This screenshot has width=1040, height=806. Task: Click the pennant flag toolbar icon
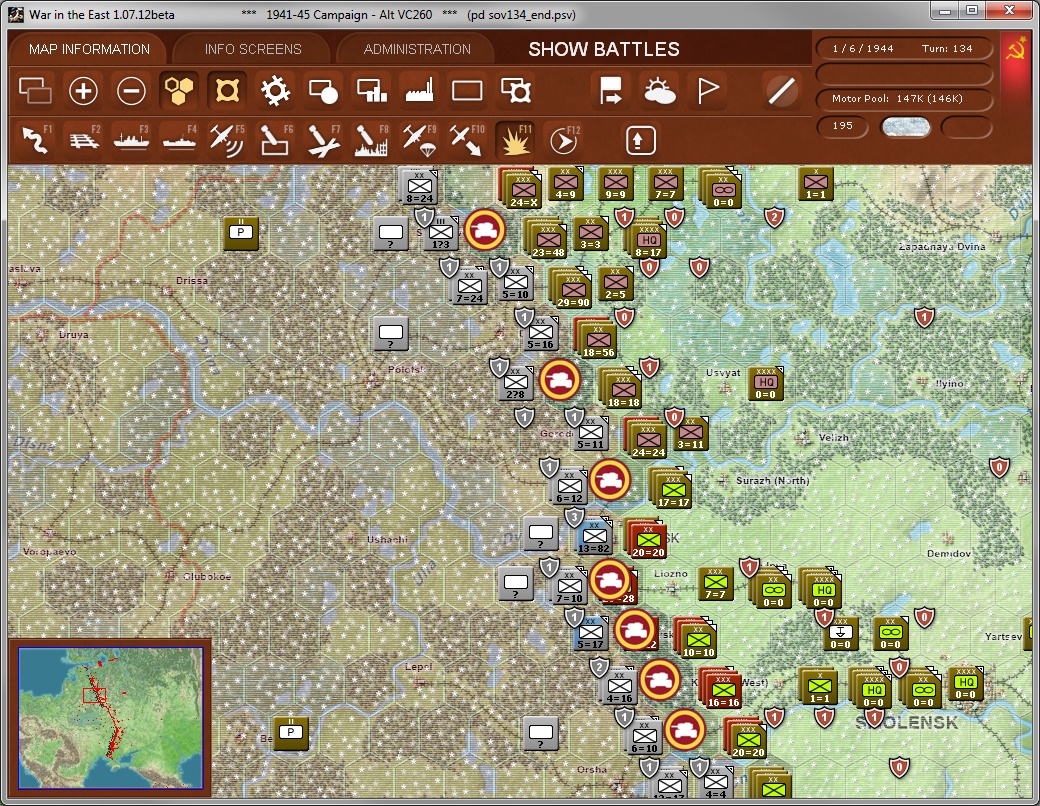708,90
